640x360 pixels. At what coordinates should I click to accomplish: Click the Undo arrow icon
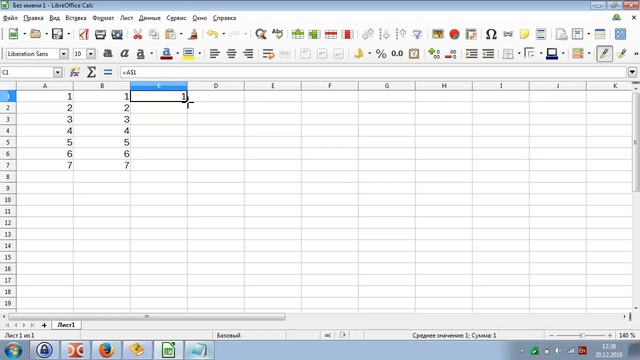(x=212, y=34)
